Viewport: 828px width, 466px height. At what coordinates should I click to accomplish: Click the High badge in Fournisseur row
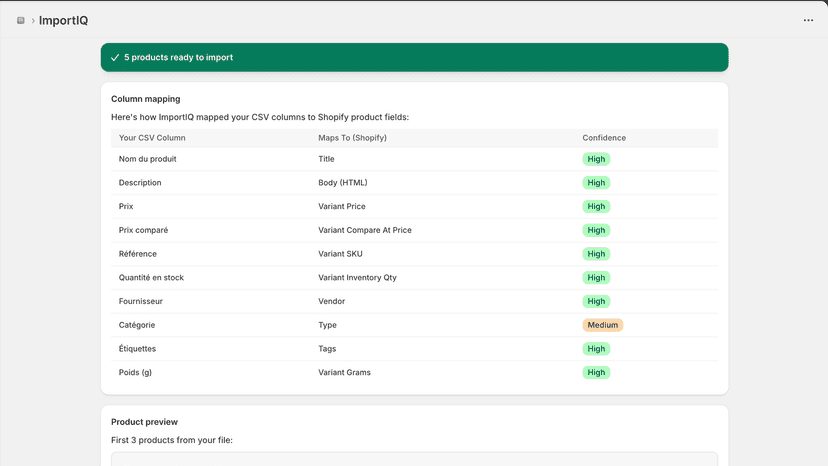(x=596, y=302)
